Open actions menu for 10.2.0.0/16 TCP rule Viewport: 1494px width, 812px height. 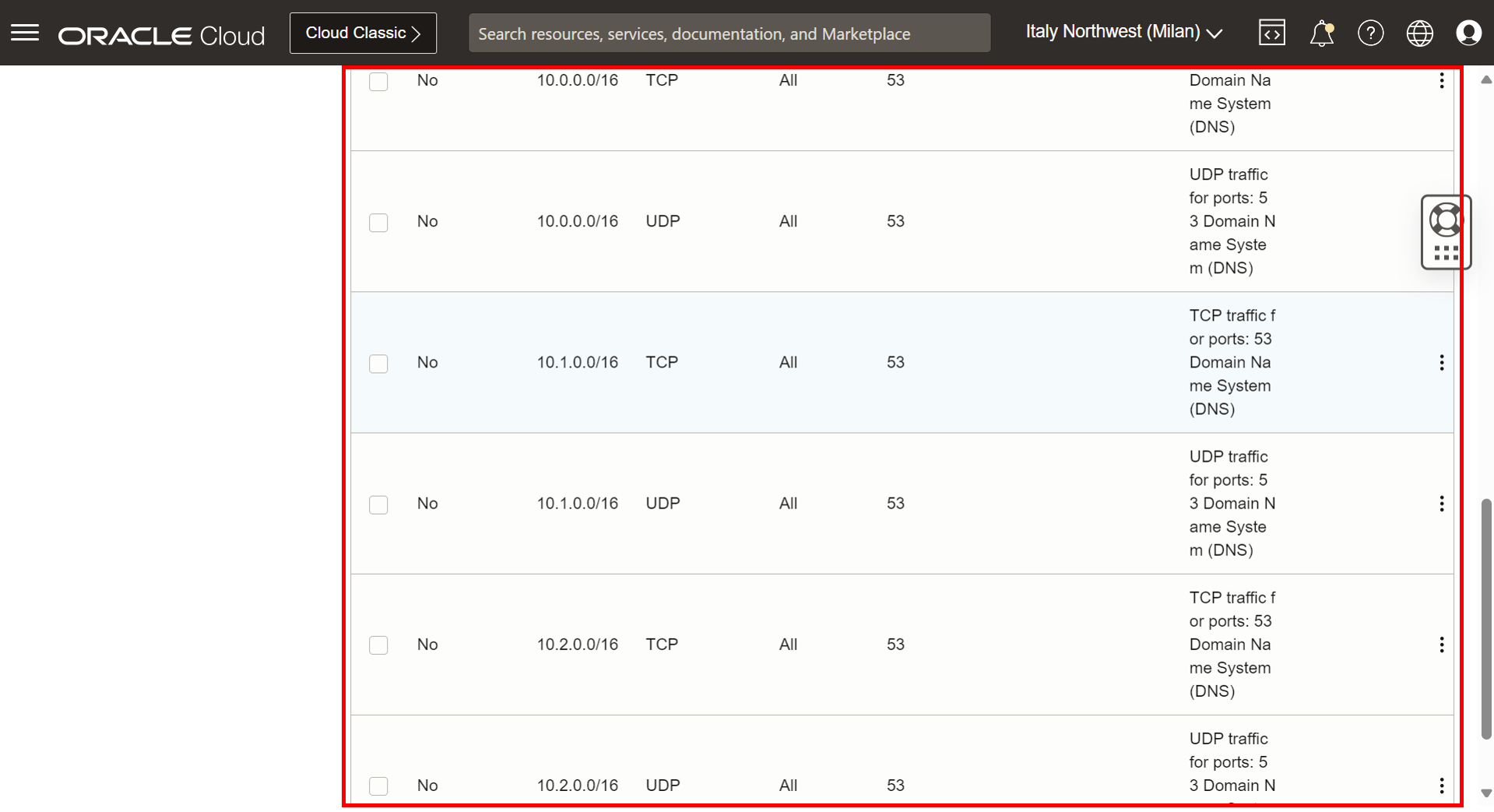(x=1442, y=645)
